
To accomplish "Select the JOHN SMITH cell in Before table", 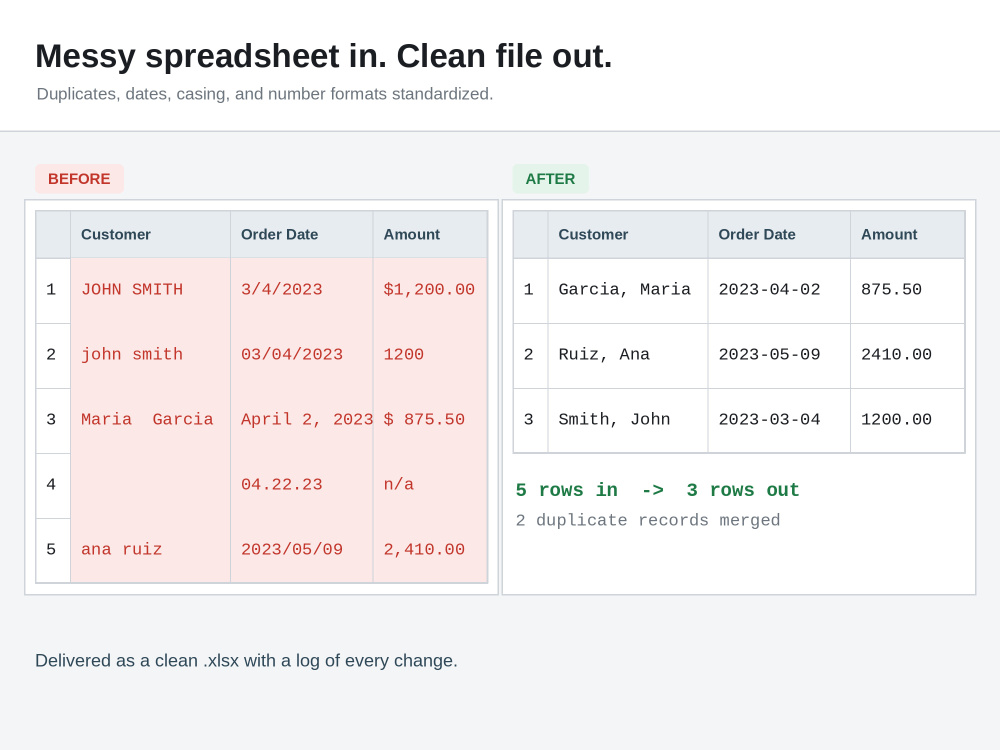I will point(151,290).
